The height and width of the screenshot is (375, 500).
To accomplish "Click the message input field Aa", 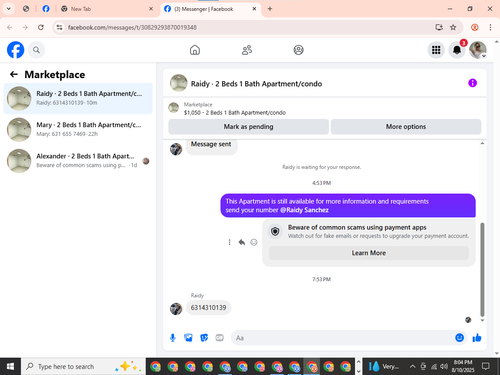I will pyautogui.click(x=342, y=338).
